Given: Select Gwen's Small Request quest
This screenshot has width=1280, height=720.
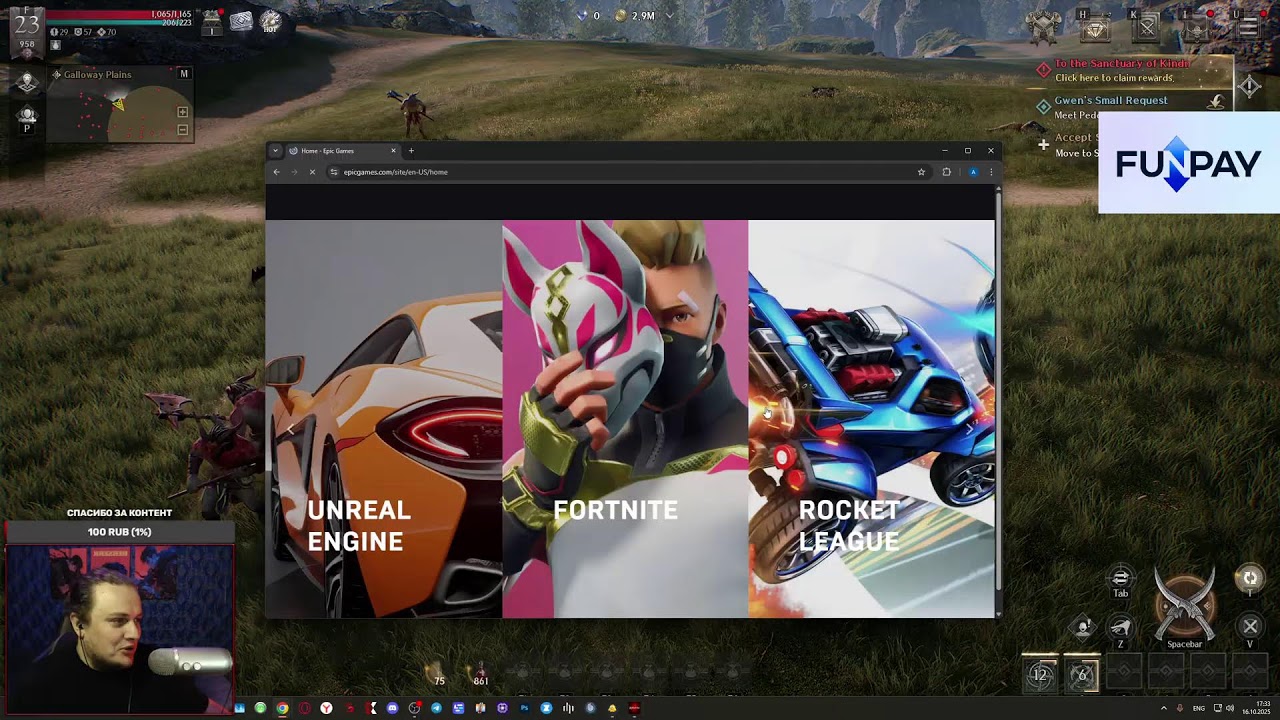Looking at the screenshot, I should tap(1110, 100).
